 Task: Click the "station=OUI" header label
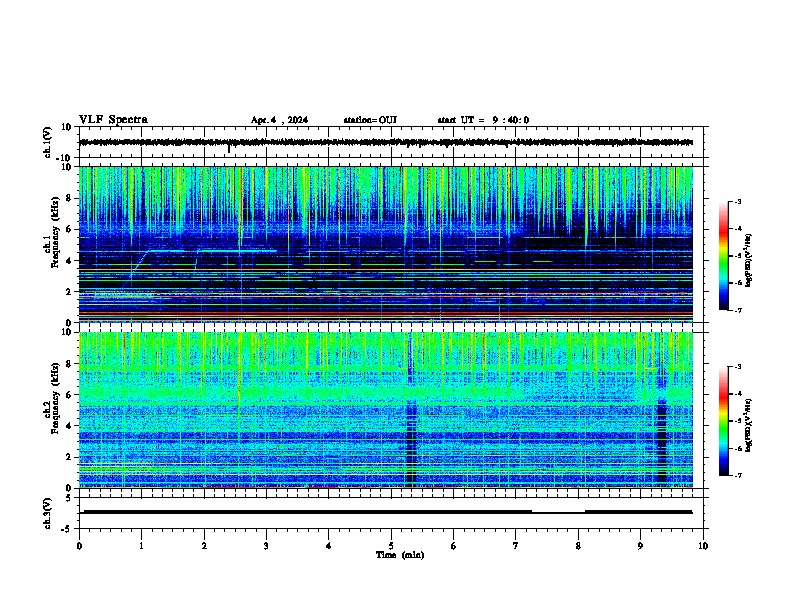[370, 120]
